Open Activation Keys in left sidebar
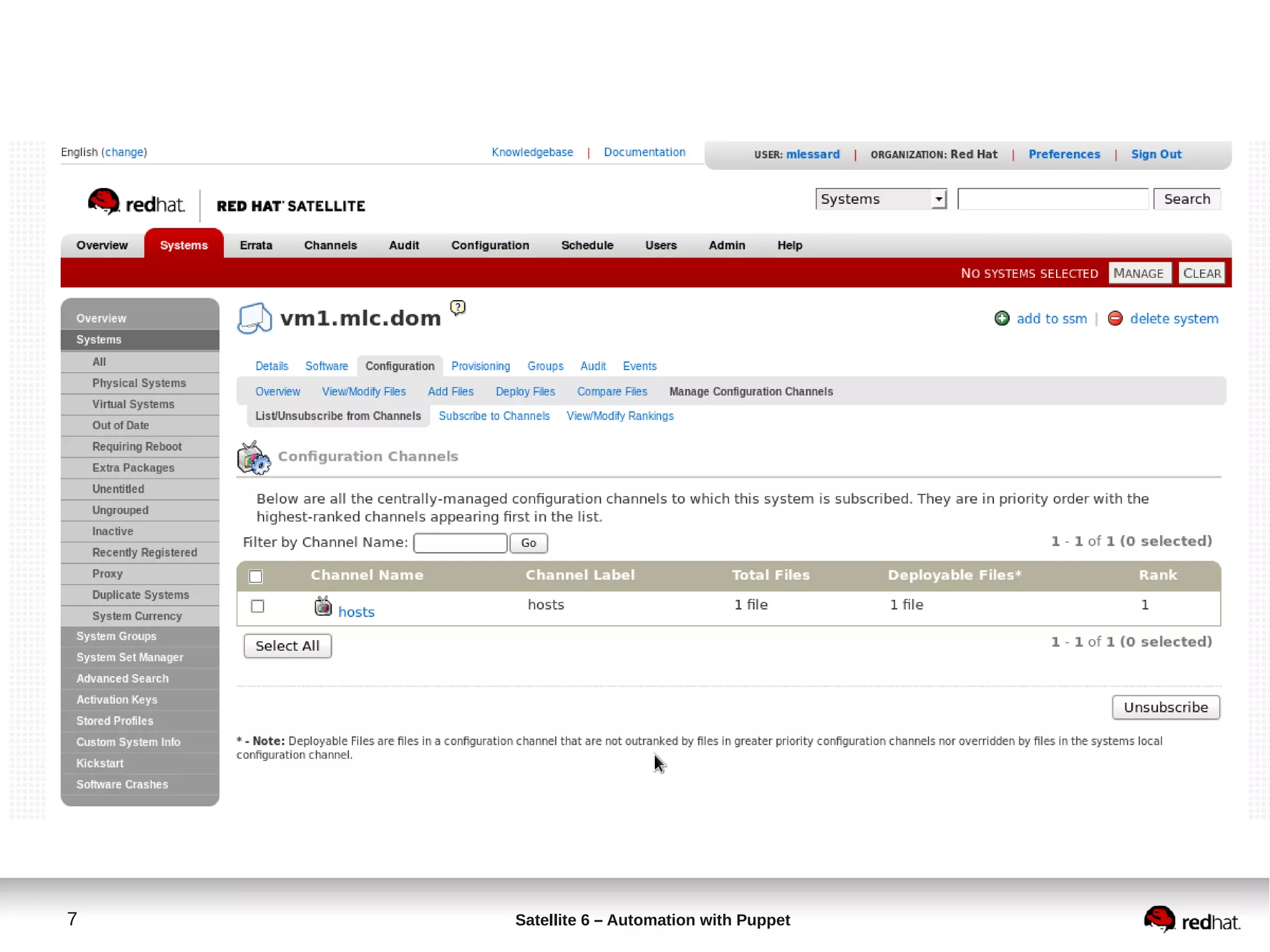The image size is (1270, 952). (x=117, y=700)
